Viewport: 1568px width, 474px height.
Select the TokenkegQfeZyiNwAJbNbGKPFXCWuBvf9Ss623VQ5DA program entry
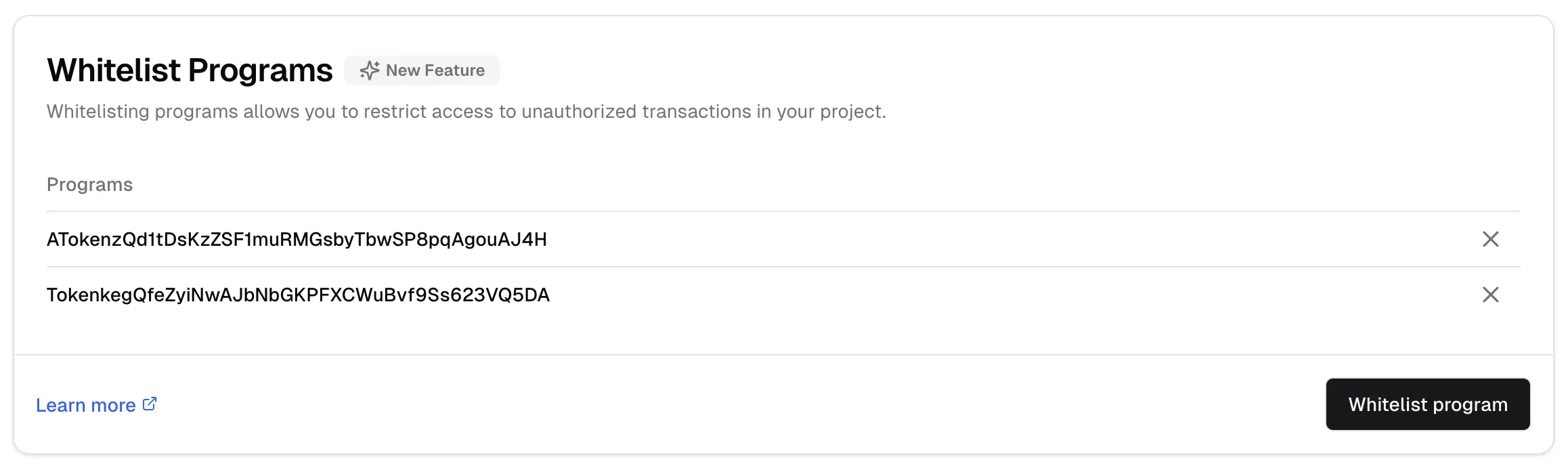point(298,295)
